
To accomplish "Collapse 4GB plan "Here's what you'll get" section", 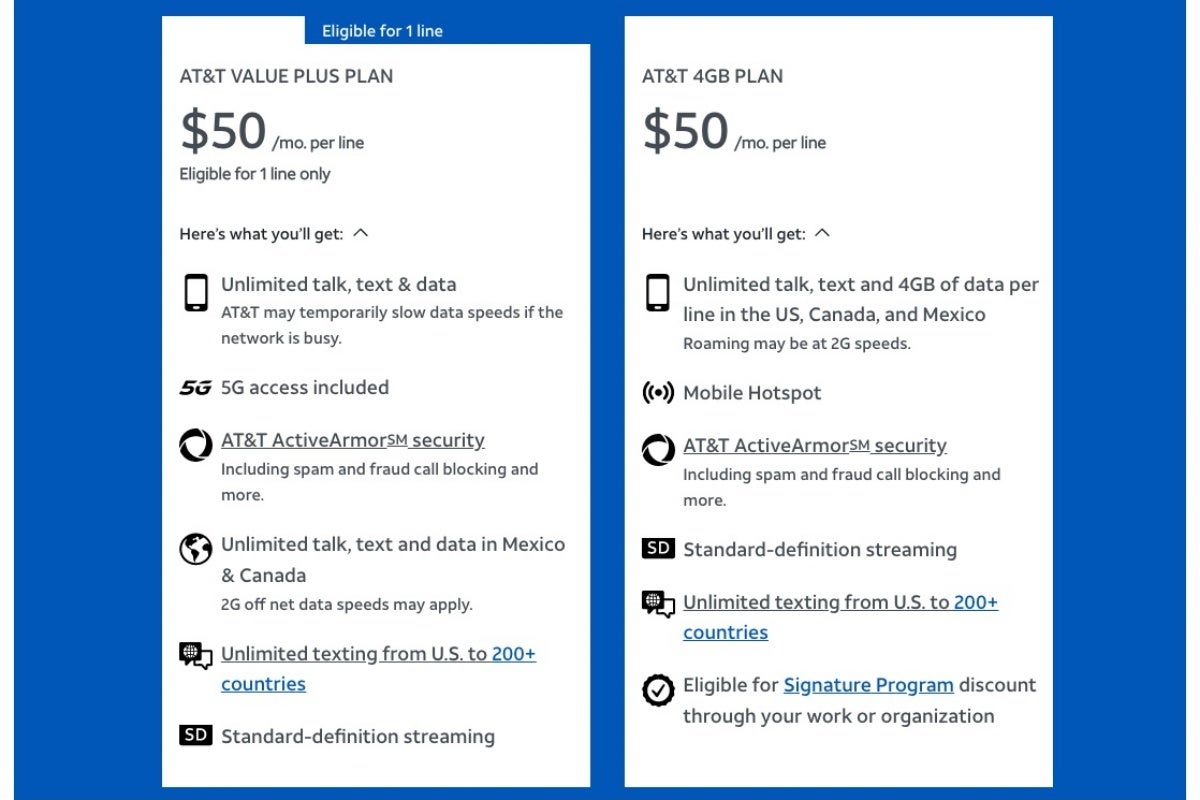I will (823, 233).
